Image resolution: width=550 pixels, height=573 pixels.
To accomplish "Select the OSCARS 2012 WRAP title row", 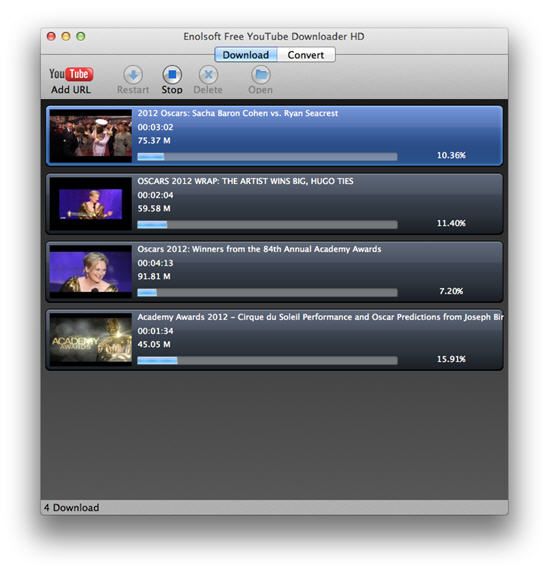I will [x=274, y=204].
